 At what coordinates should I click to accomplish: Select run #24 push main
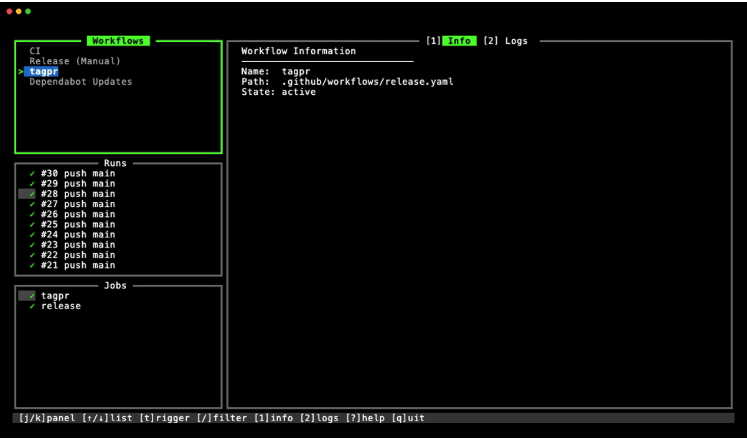(x=71, y=235)
